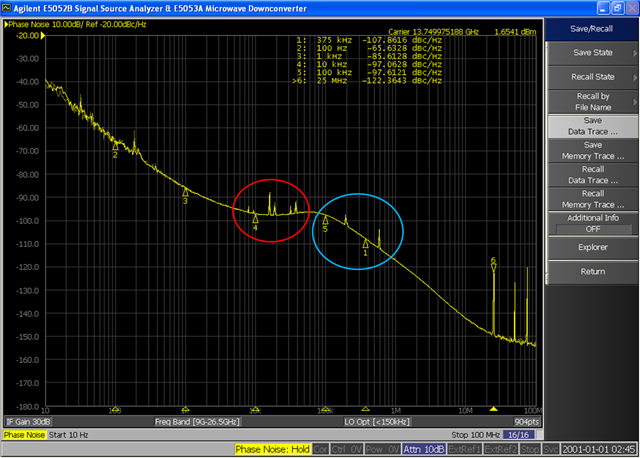The height and width of the screenshot is (458, 640).
Task: Click Recall Data Trace softkey
Action: pos(593,175)
